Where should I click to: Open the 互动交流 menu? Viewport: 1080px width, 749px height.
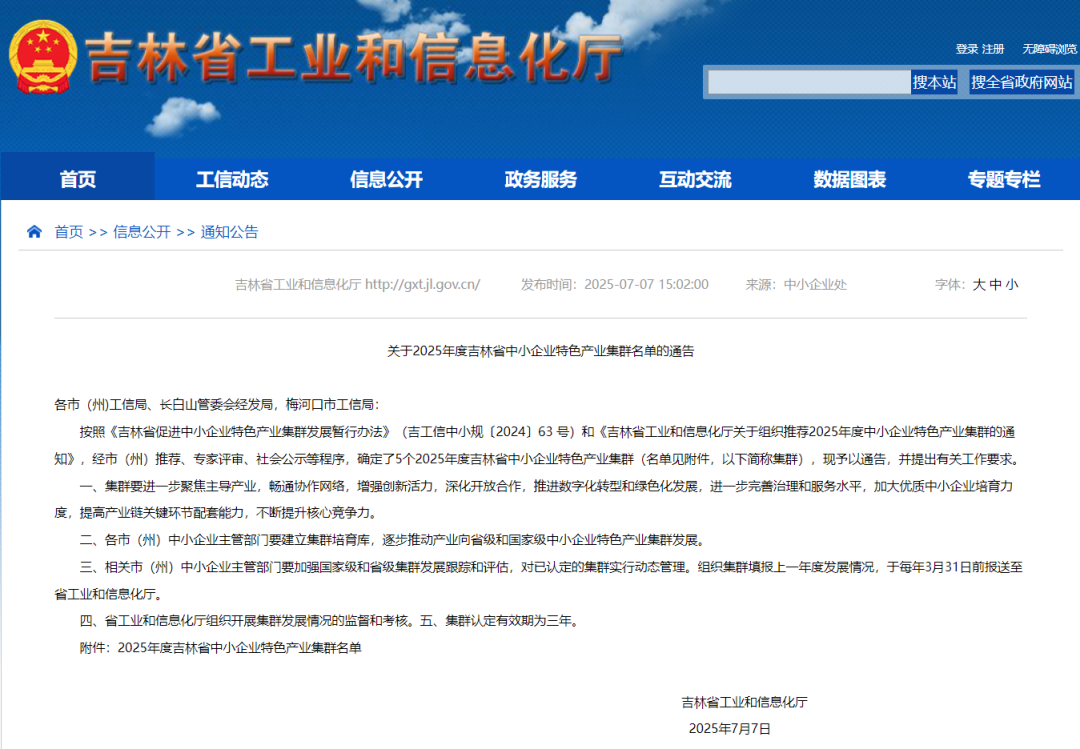[694, 178]
